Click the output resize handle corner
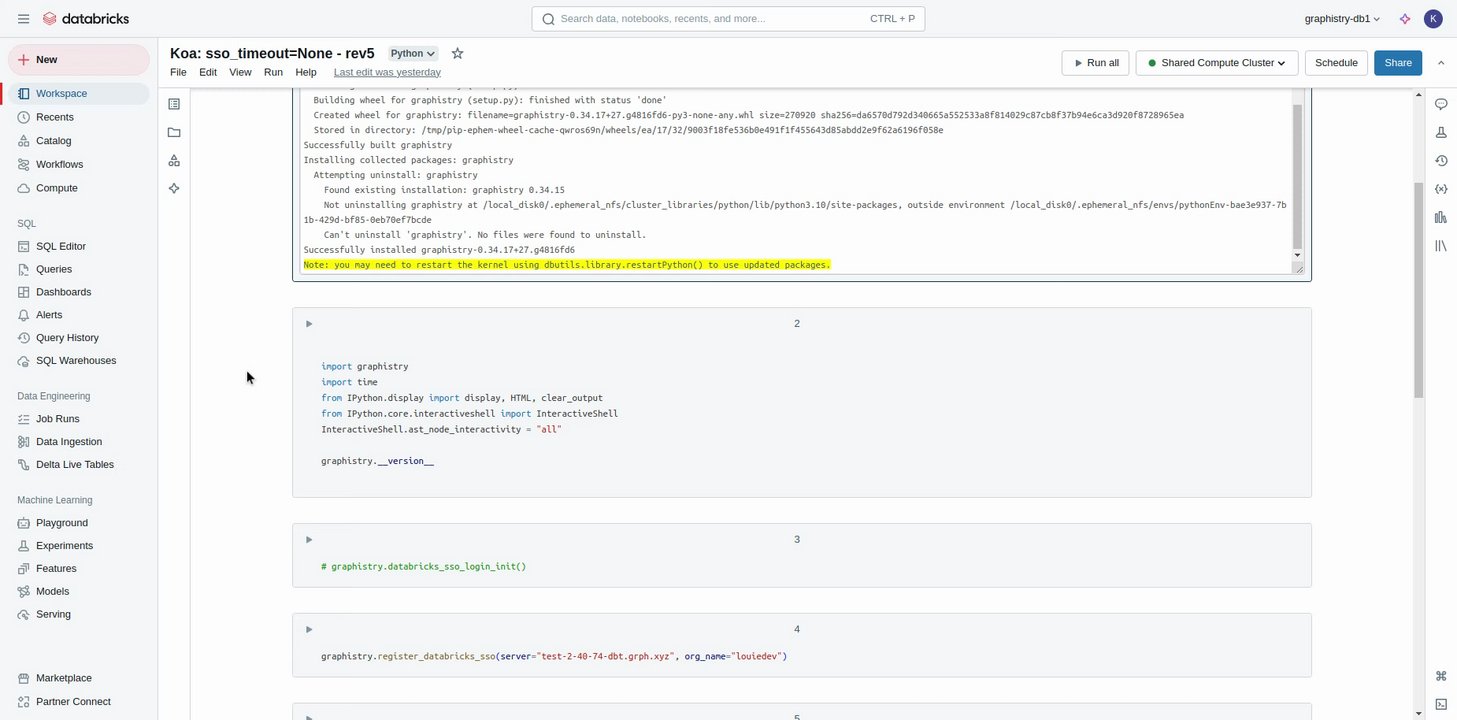1457x720 pixels. [1299, 268]
